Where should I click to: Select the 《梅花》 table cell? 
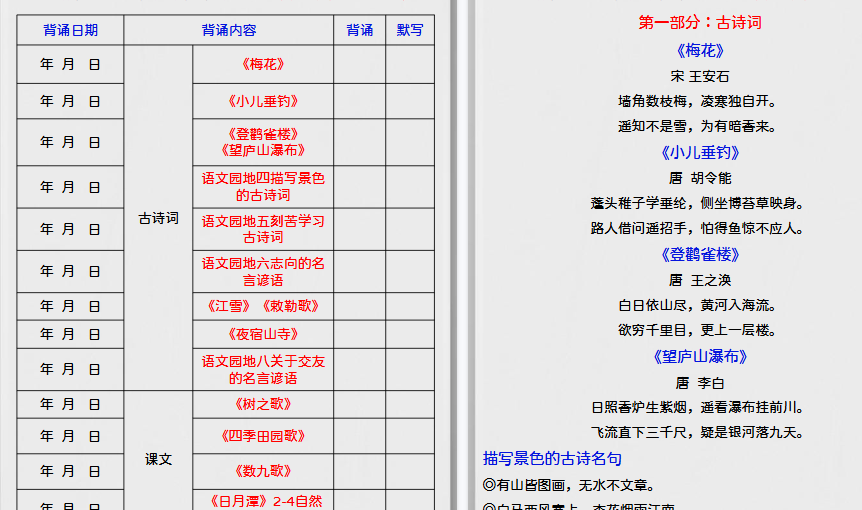pyautogui.click(x=263, y=64)
